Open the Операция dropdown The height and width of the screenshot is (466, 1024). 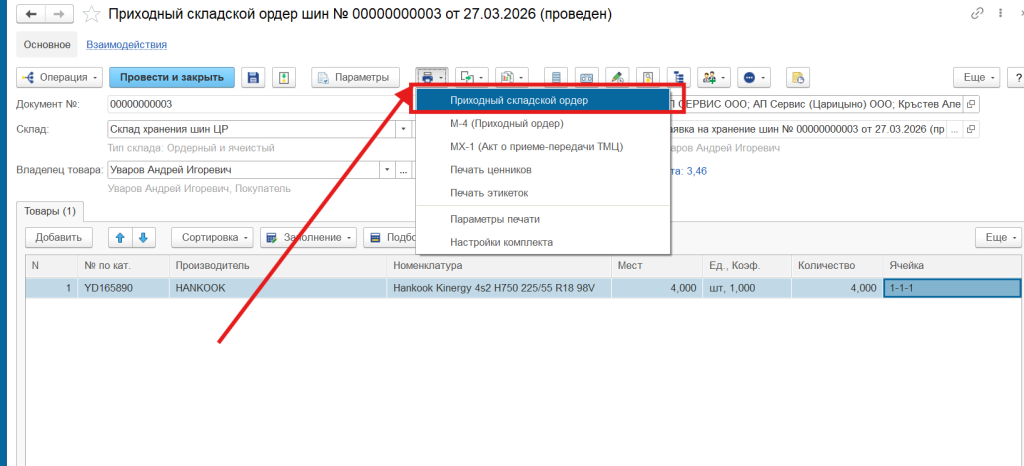coord(60,77)
